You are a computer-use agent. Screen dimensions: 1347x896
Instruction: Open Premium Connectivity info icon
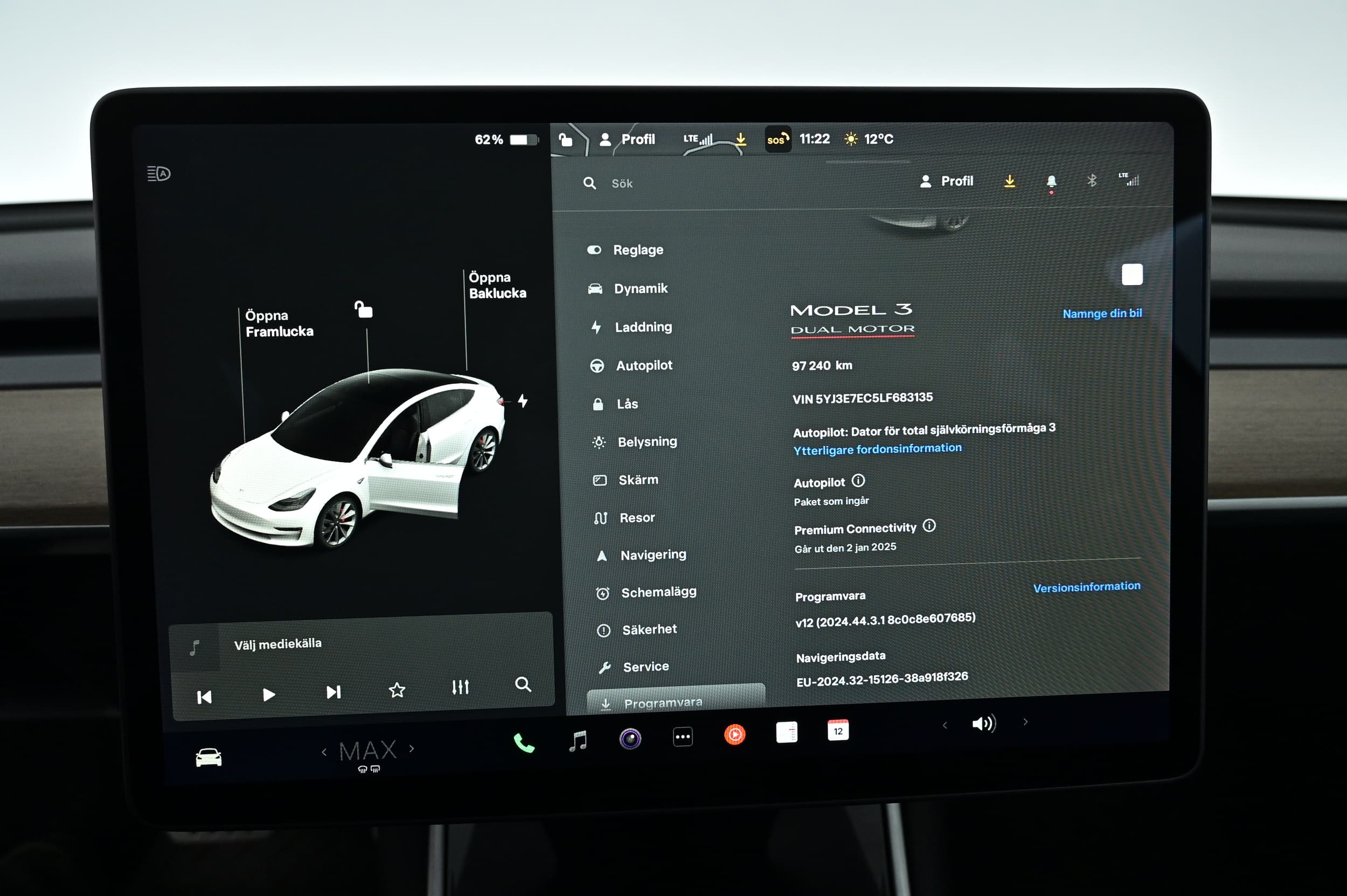(929, 525)
